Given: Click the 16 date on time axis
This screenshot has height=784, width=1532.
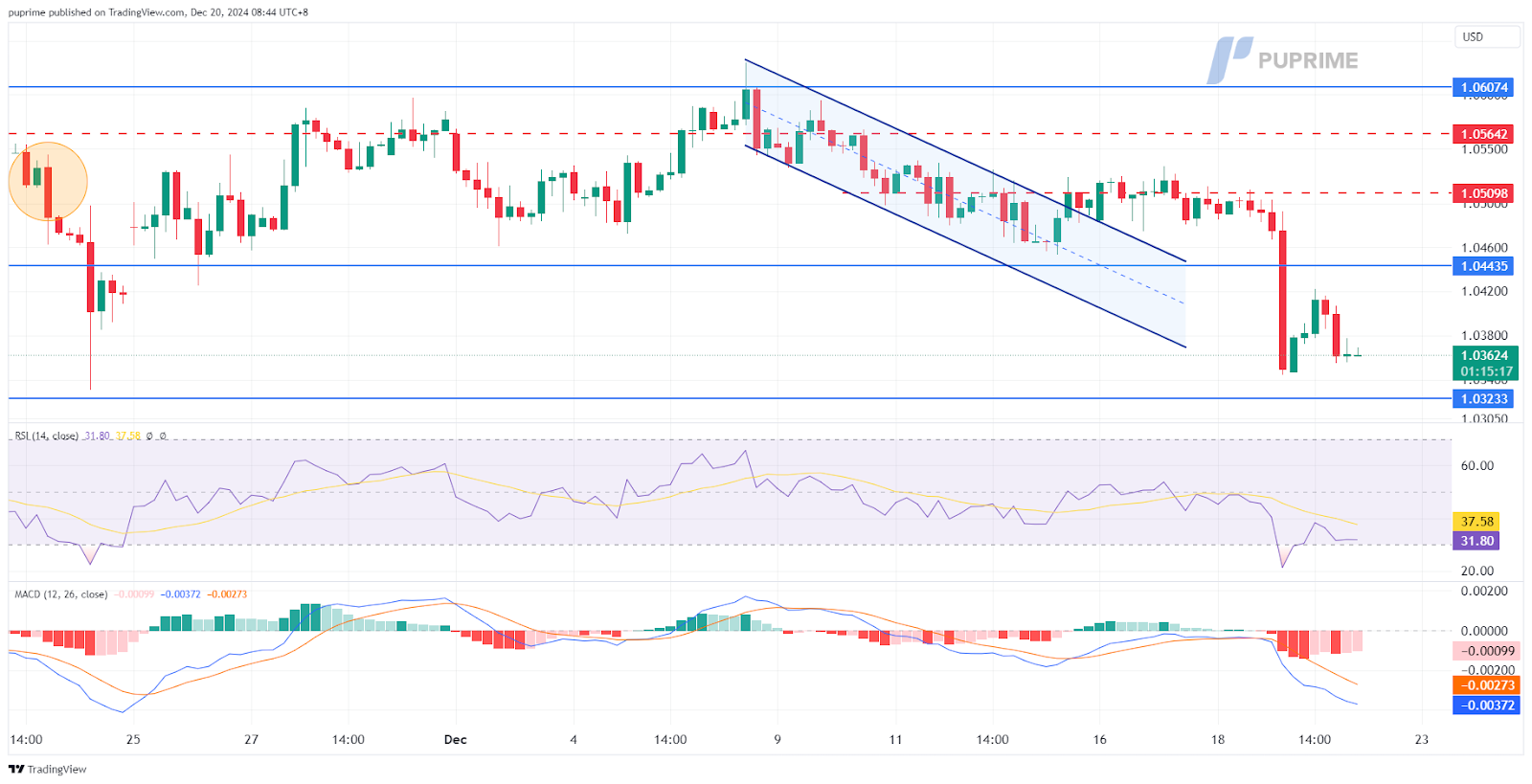Looking at the screenshot, I should [x=1099, y=740].
